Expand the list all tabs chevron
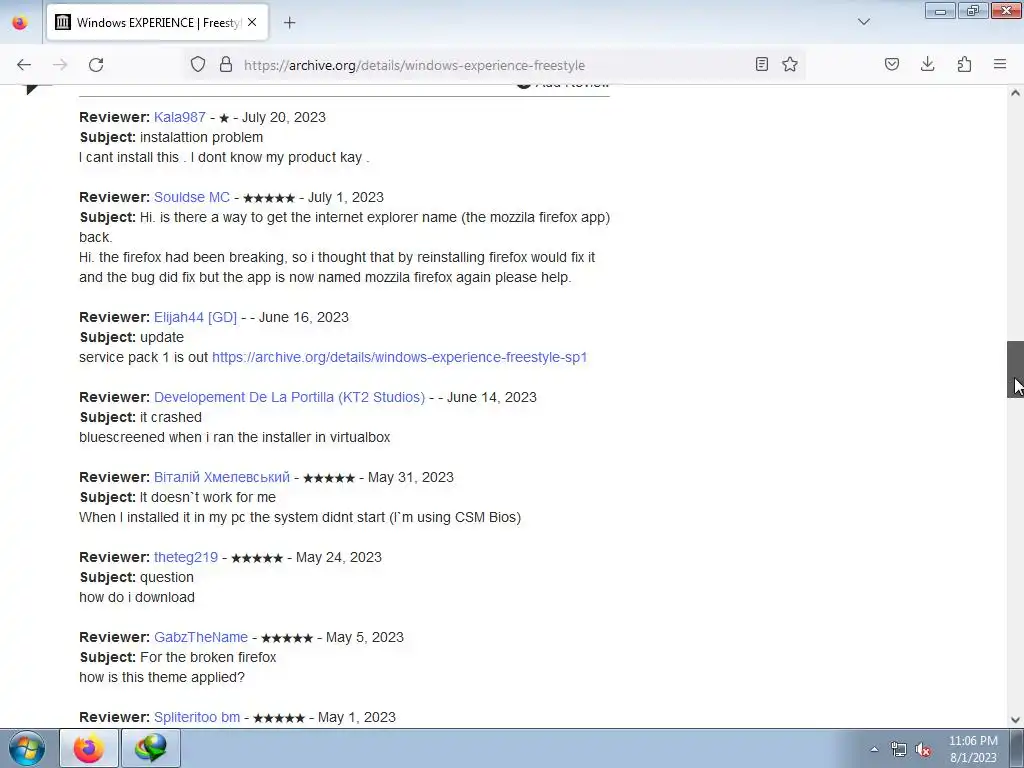1024x768 pixels. point(863,22)
